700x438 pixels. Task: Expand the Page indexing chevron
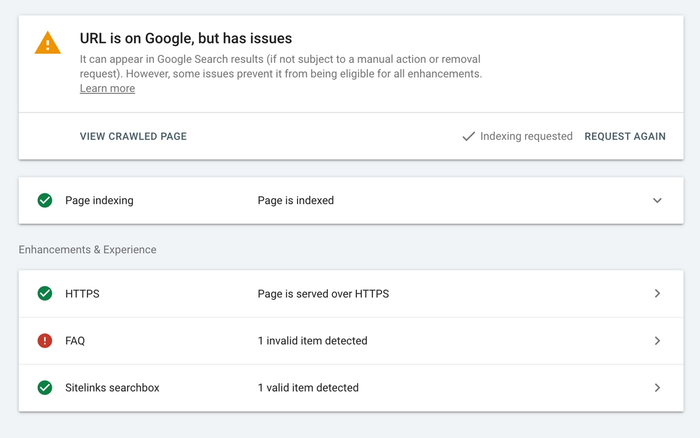click(657, 200)
